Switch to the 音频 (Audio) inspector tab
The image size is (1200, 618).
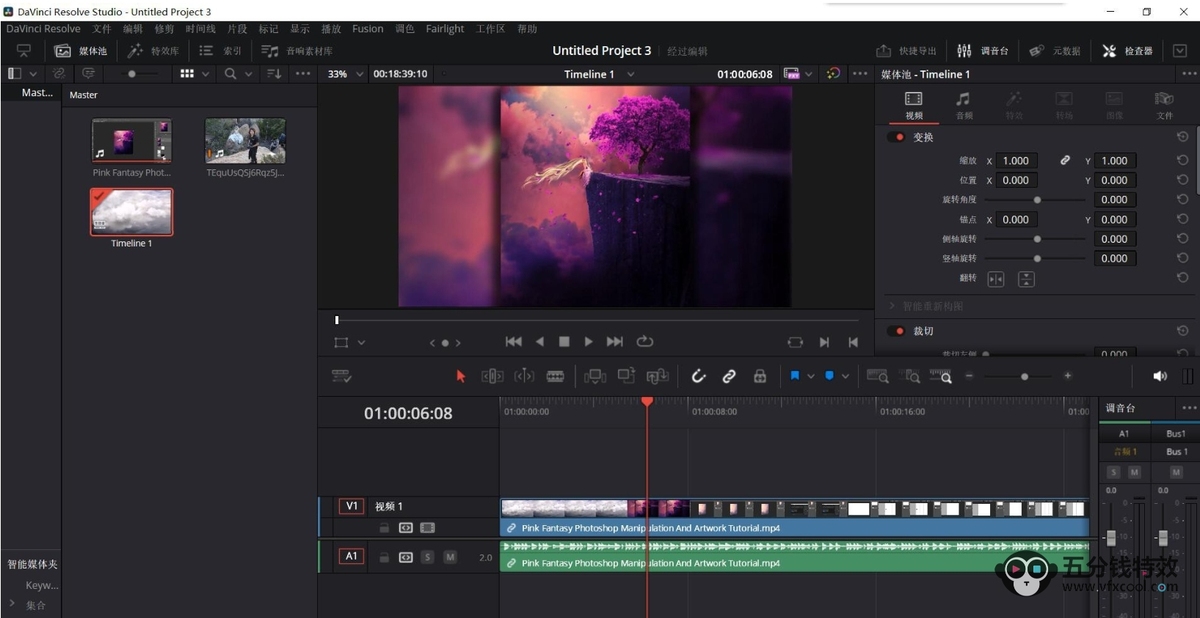tap(963, 104)
